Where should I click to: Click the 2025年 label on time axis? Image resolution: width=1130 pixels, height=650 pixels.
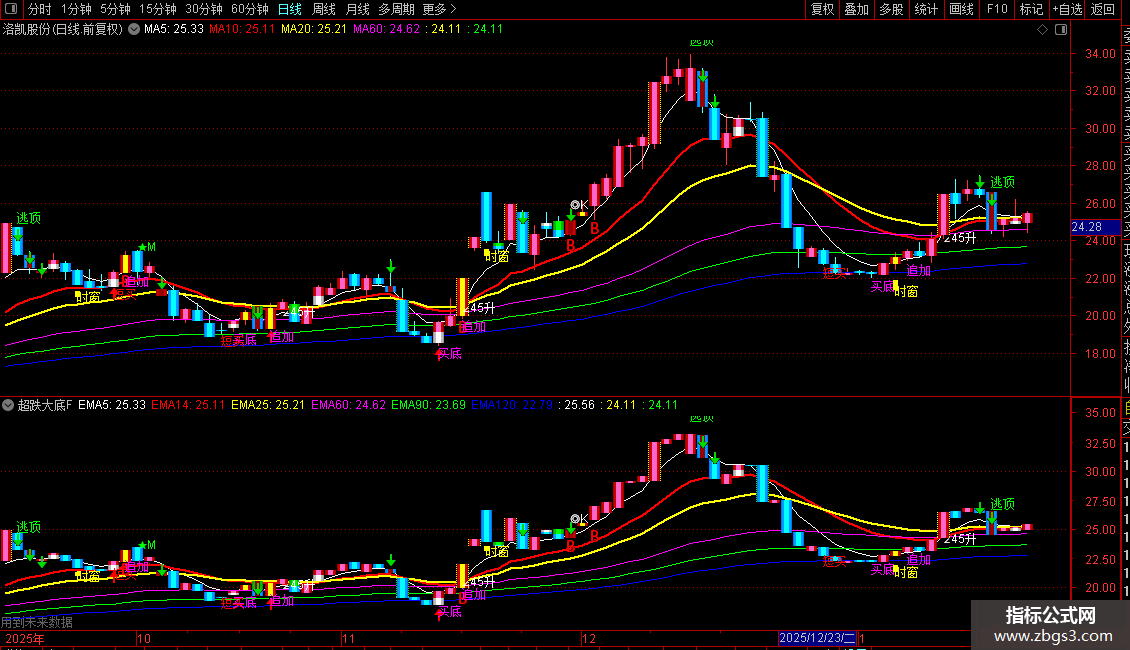[25, 638]
